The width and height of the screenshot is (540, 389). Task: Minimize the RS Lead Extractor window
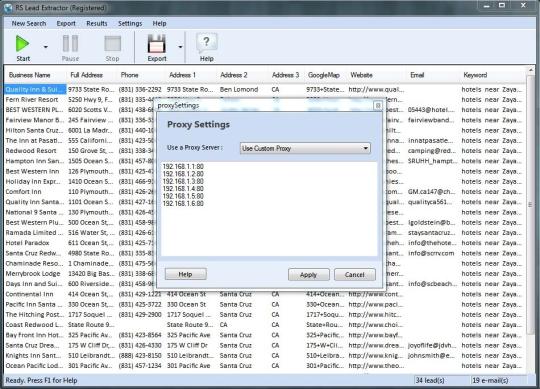pyautogui.click(x=487, y=5)
